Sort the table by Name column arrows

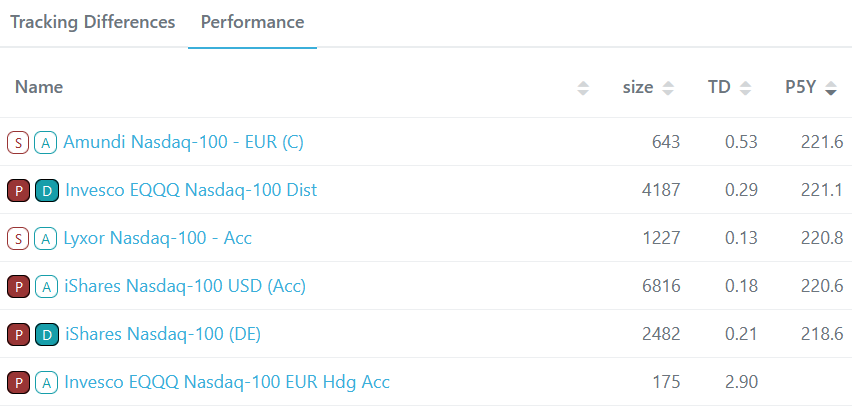583,88
